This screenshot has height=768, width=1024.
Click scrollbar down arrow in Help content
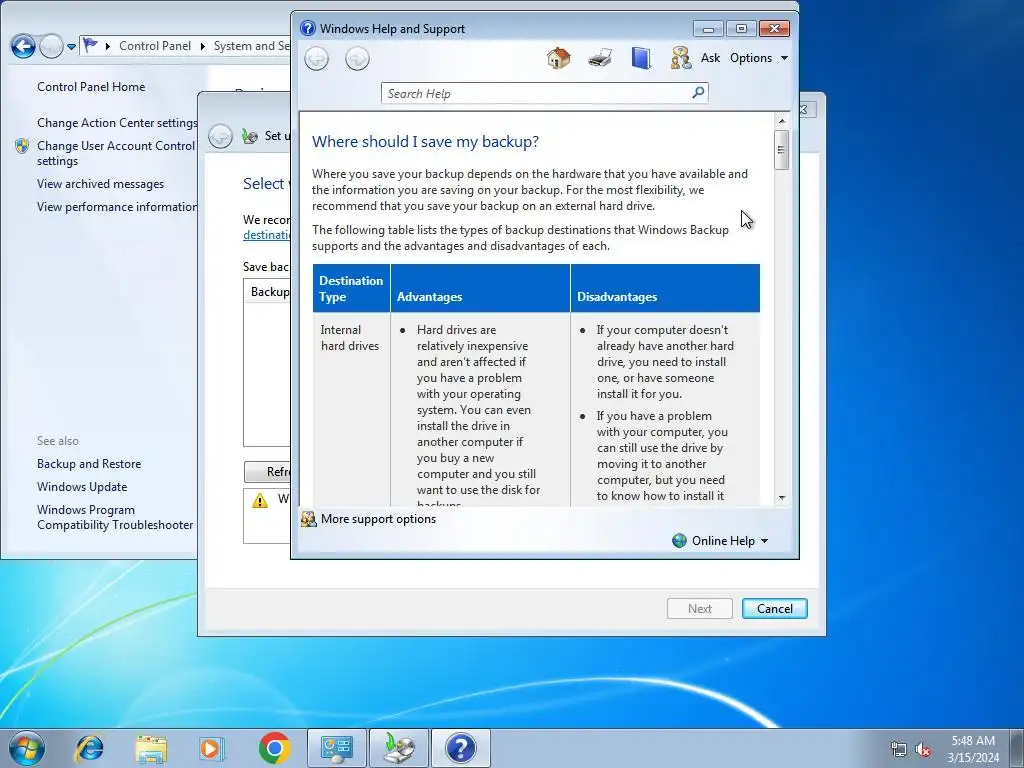point(782,498)
